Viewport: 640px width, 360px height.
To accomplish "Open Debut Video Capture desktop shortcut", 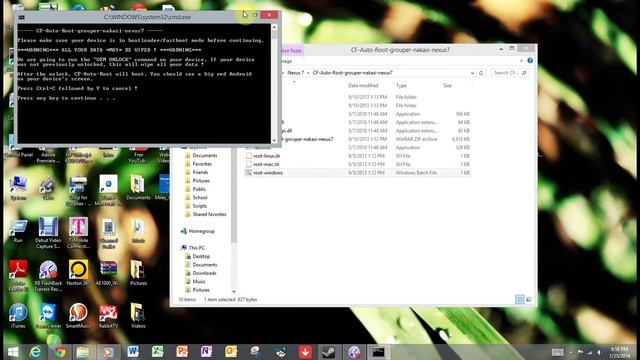I will click(x=48, y=233).
